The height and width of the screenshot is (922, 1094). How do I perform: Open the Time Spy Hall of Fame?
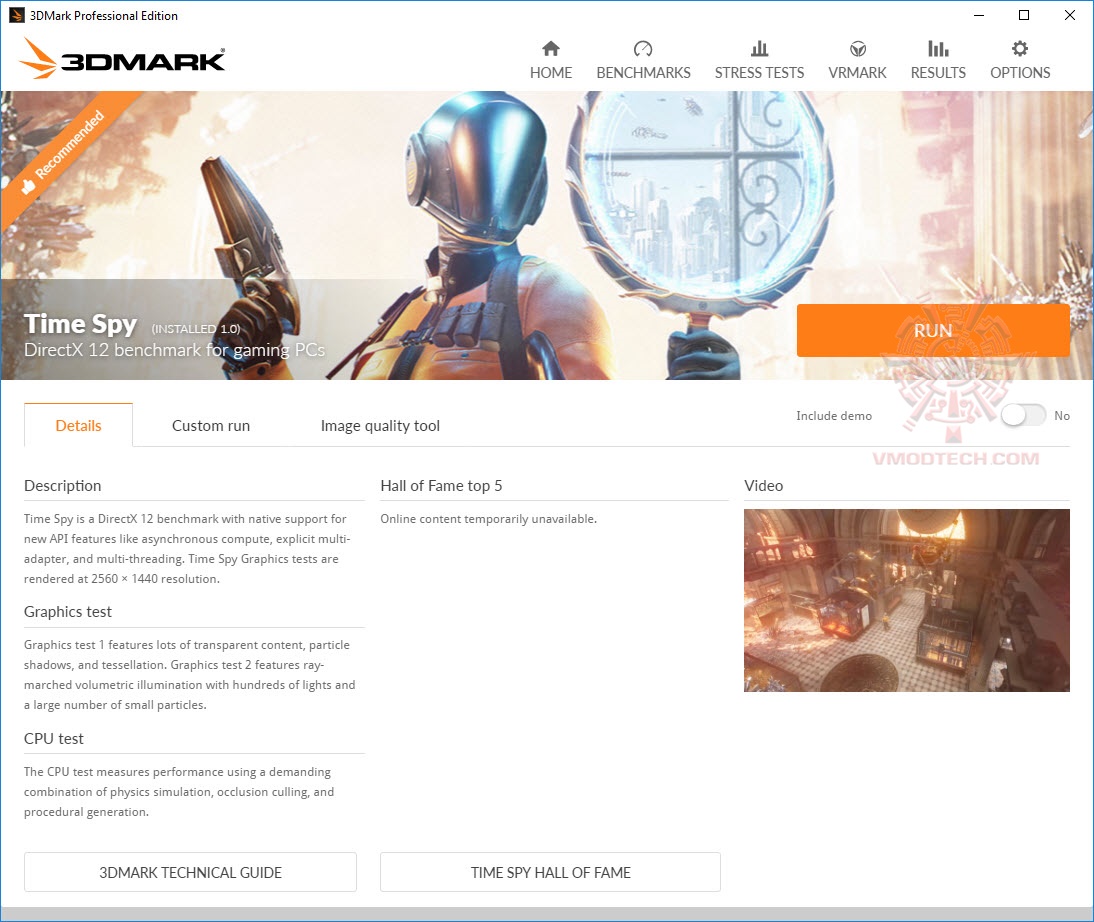click(550, 872)
